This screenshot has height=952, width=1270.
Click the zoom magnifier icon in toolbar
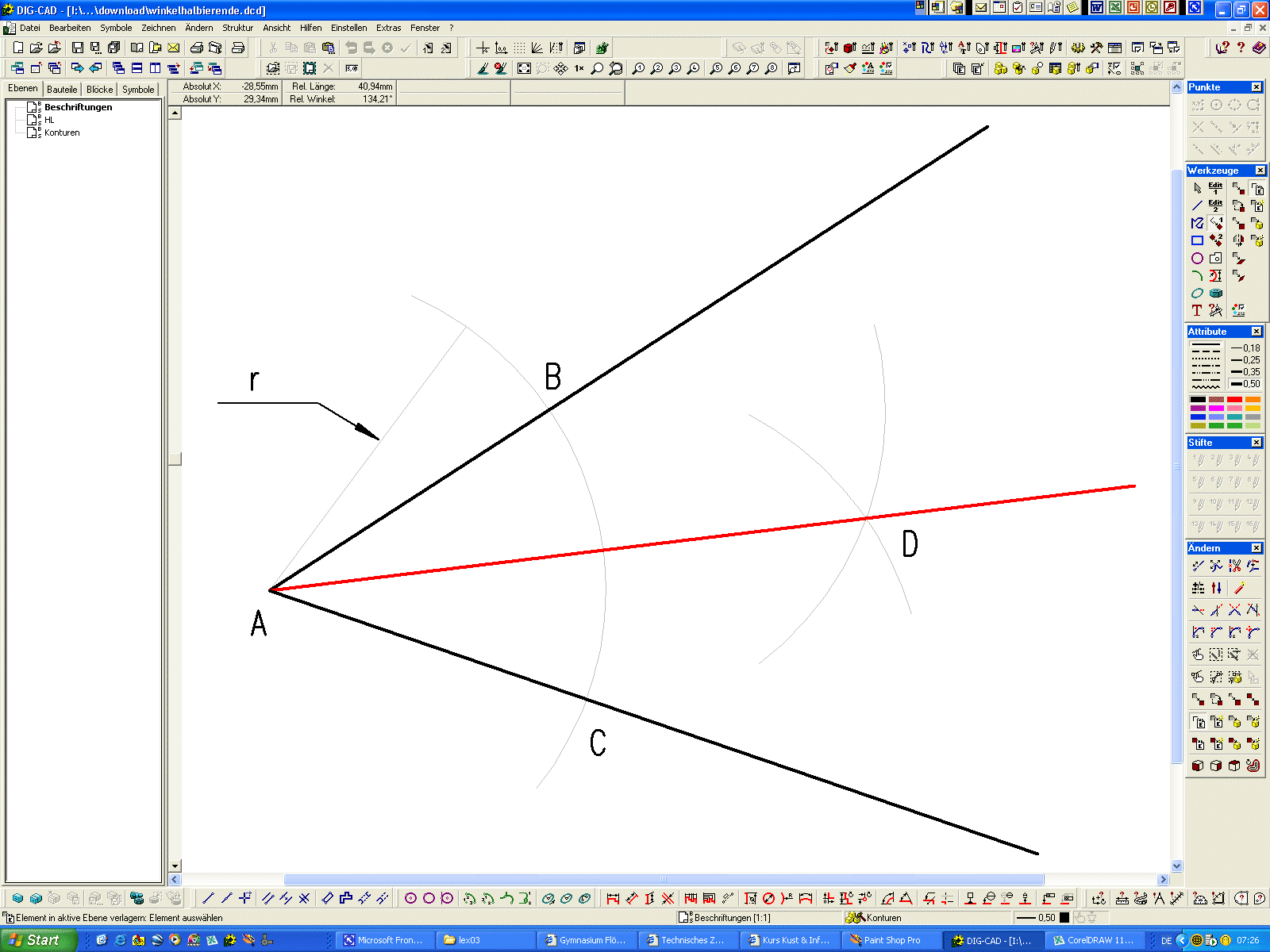pos(598,69)
